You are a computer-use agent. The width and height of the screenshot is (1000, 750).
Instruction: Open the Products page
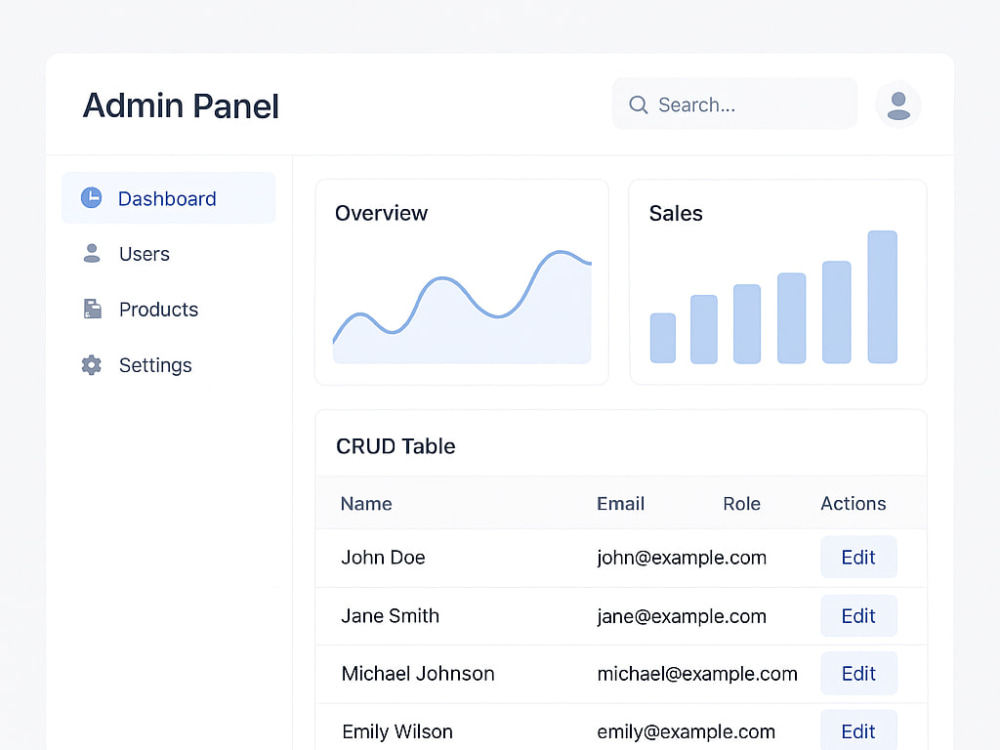[168, 309]
